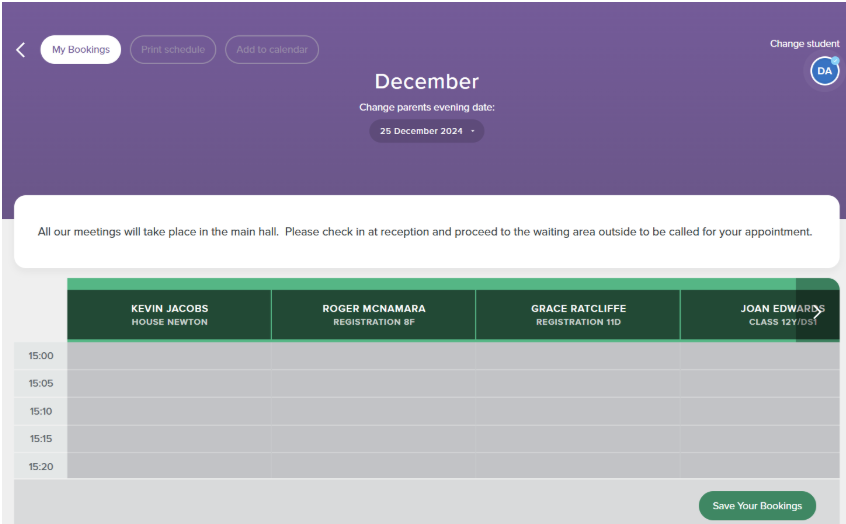Open the 25 December 2024 date dropdown

[426, 131]
